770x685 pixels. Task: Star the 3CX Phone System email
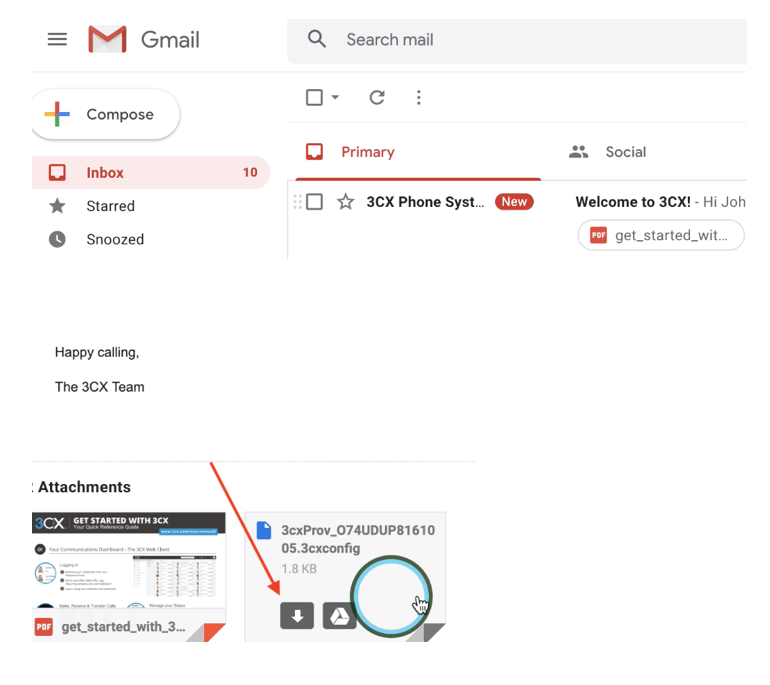(x=346, y=202)
